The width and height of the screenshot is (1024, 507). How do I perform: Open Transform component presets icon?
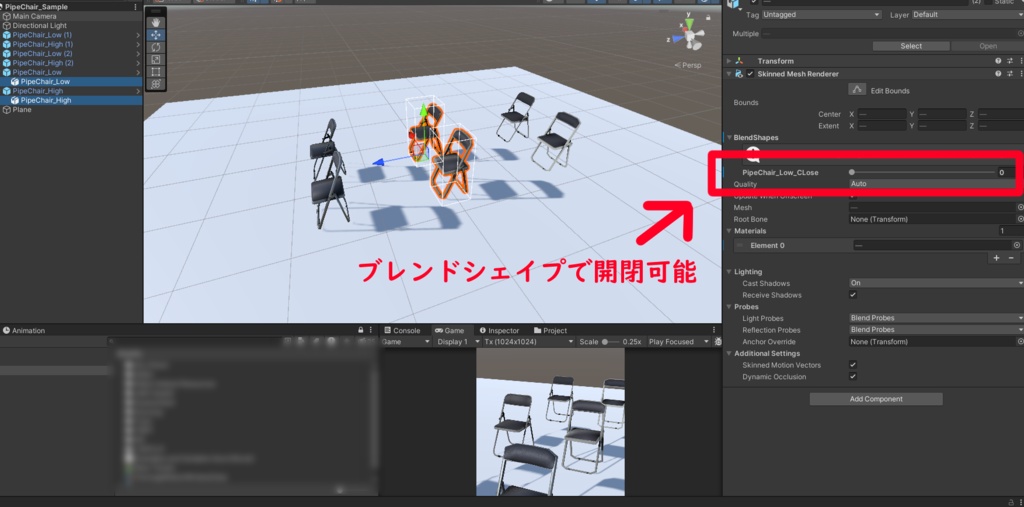(x=1009, y=61)
